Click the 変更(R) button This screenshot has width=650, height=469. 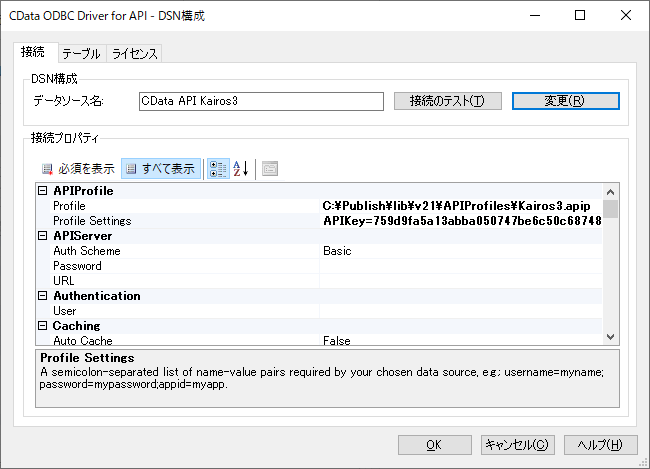[565, 101]
